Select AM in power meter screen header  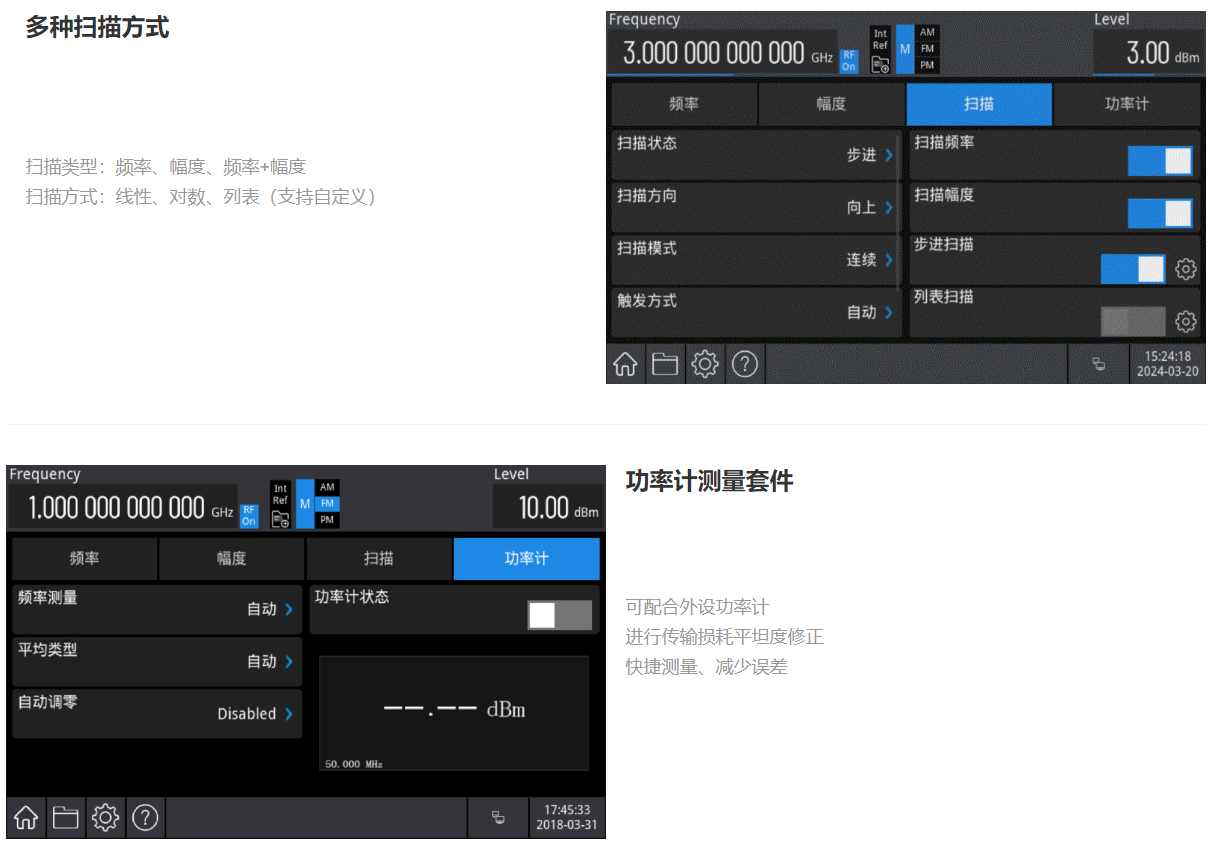pos(327,487)
